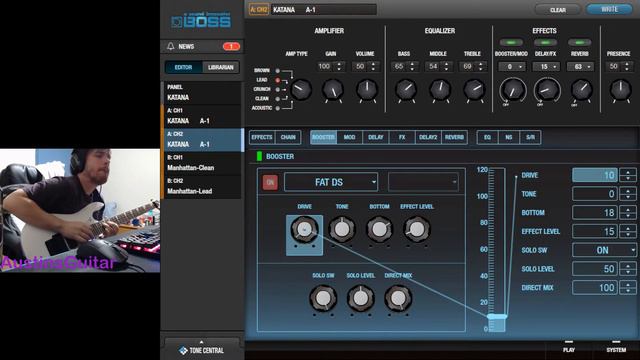Select the booster Effect Level knob

point(417,230)
